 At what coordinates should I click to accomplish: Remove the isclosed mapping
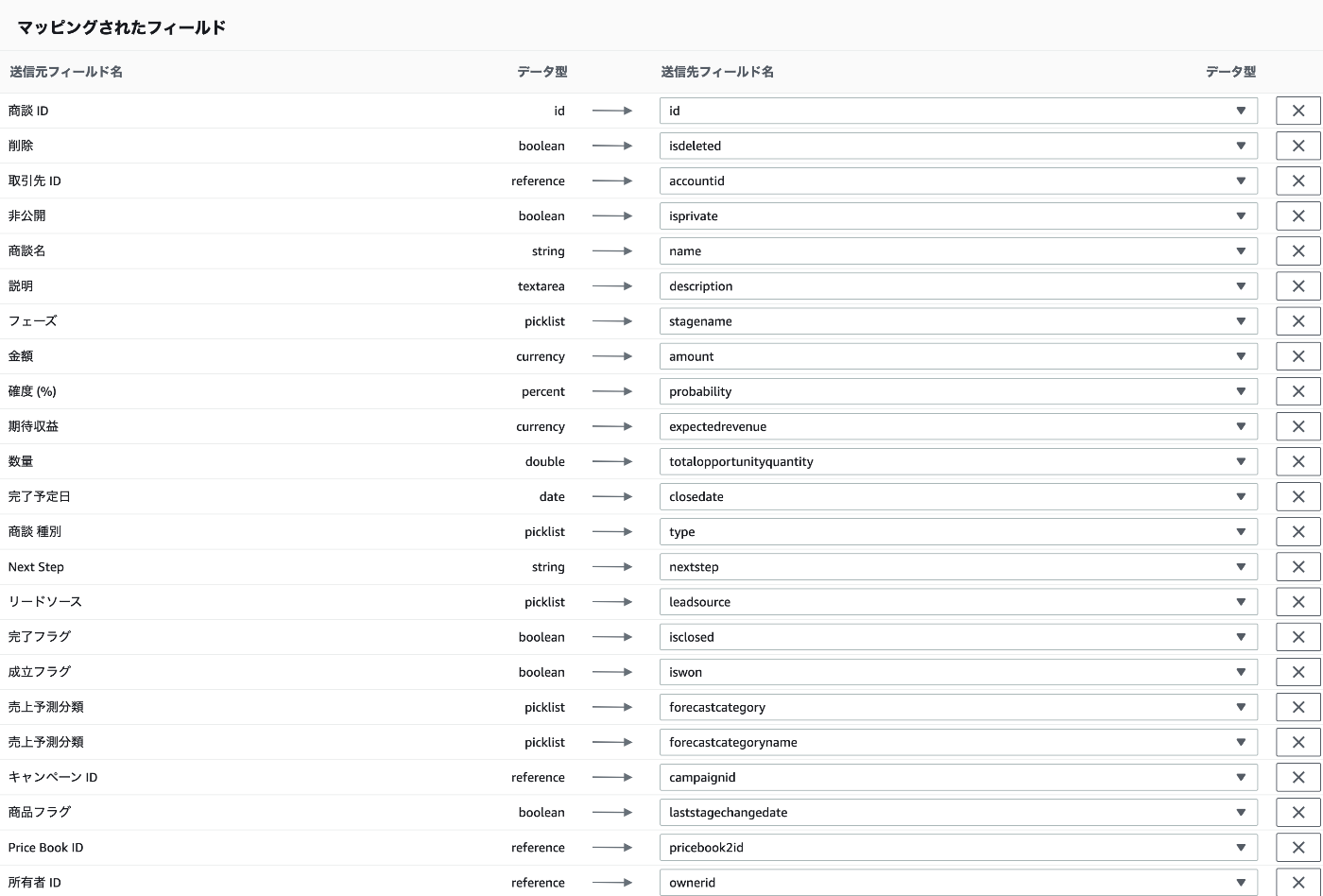1297,636
